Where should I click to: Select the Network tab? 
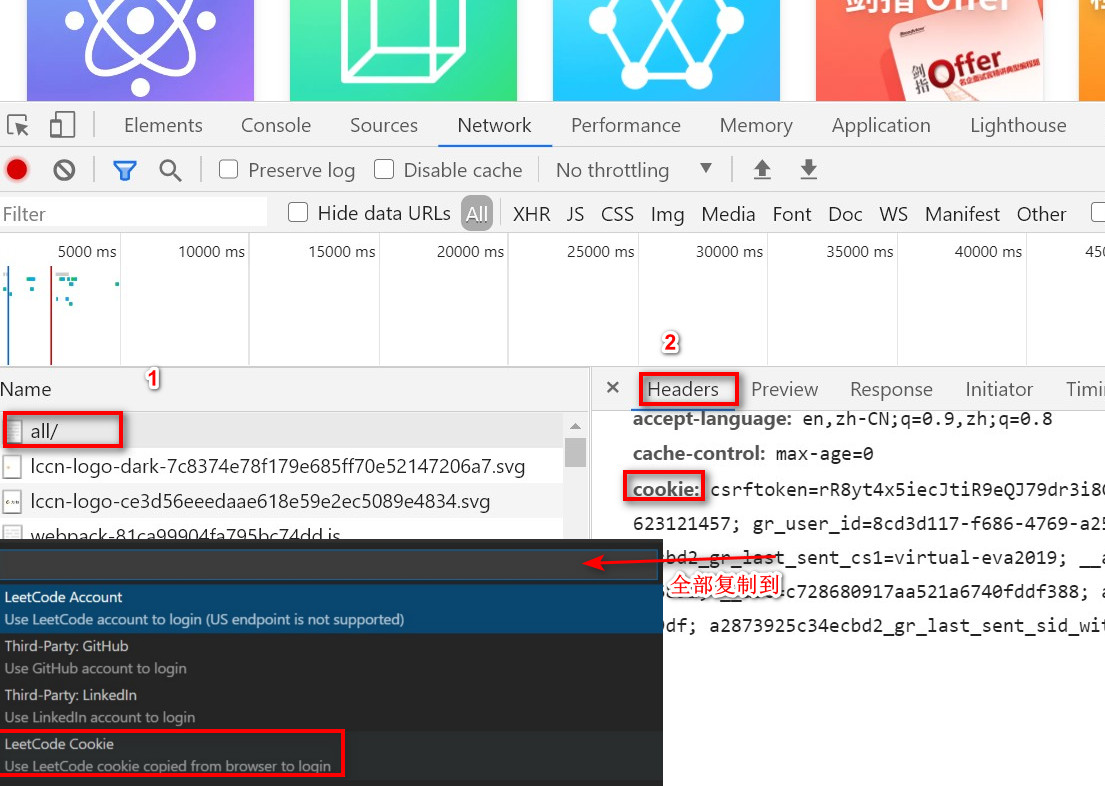pyautogui.click(x=494, y=125)
